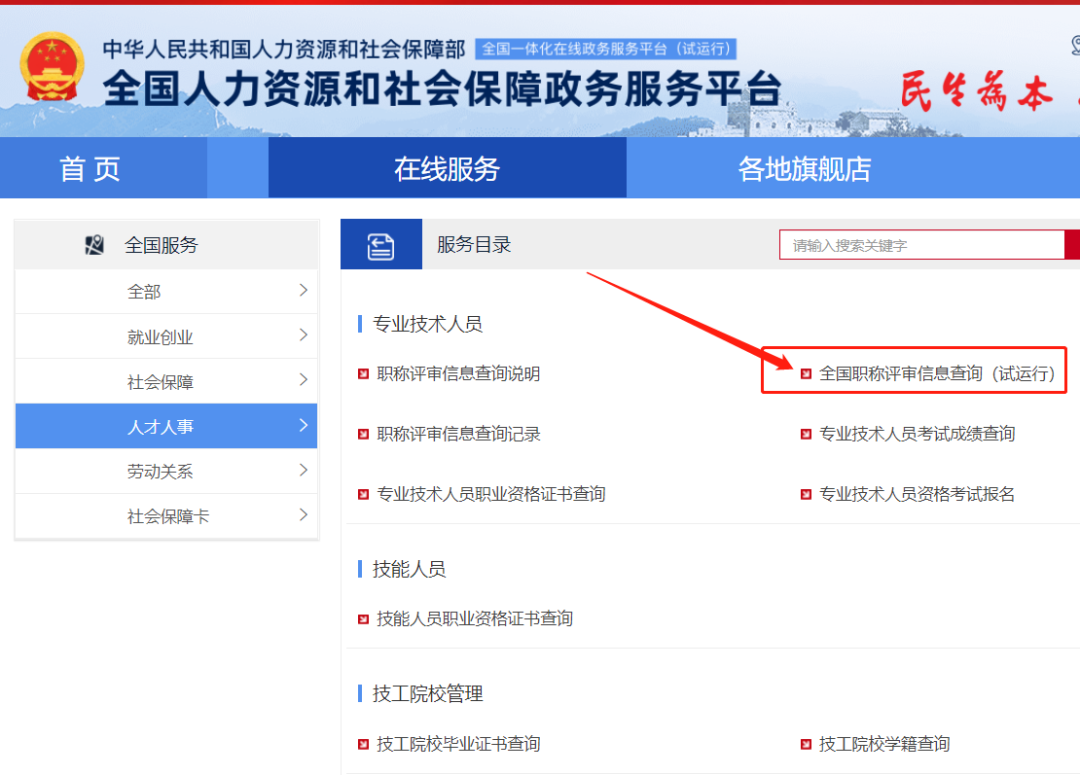This screenshot has width=1080, height=775.
Task: Open 专业技术人员考试成绩查询 link
Action: click(x=917, y=434)
